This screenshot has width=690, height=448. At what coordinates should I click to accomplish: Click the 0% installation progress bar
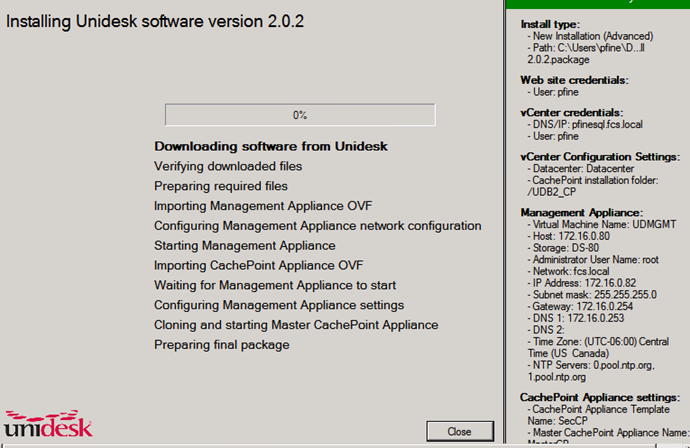point(299,115)
